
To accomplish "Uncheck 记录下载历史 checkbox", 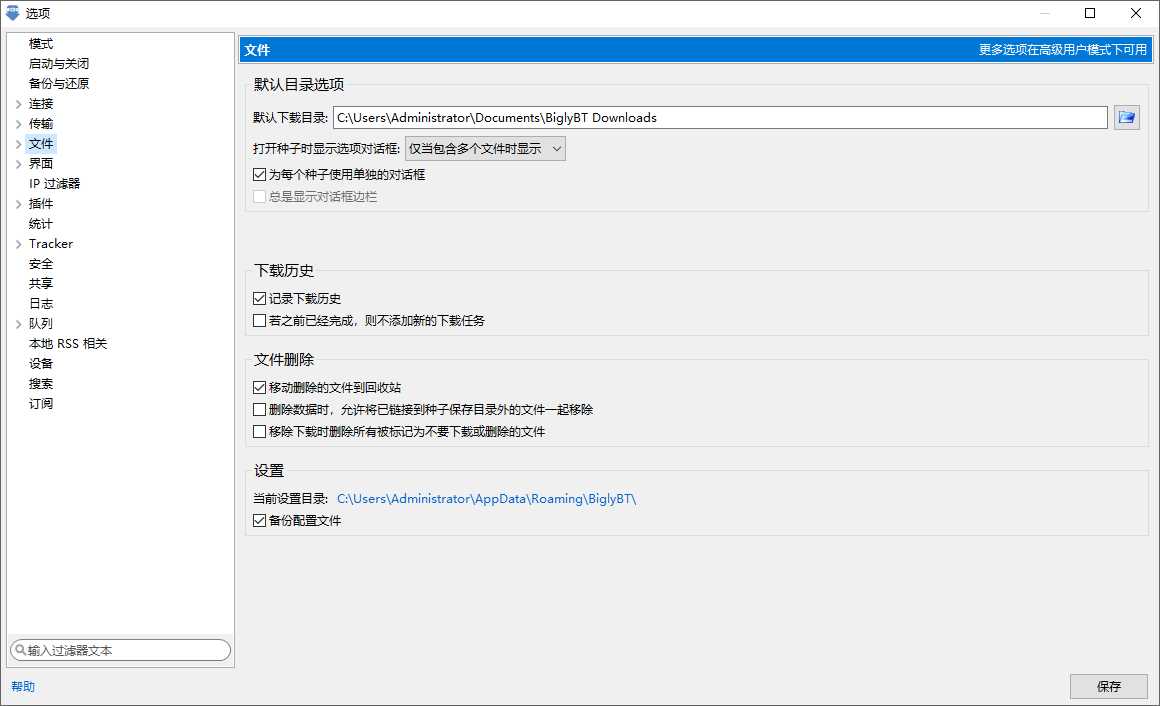I will click(x=259, y=298).
